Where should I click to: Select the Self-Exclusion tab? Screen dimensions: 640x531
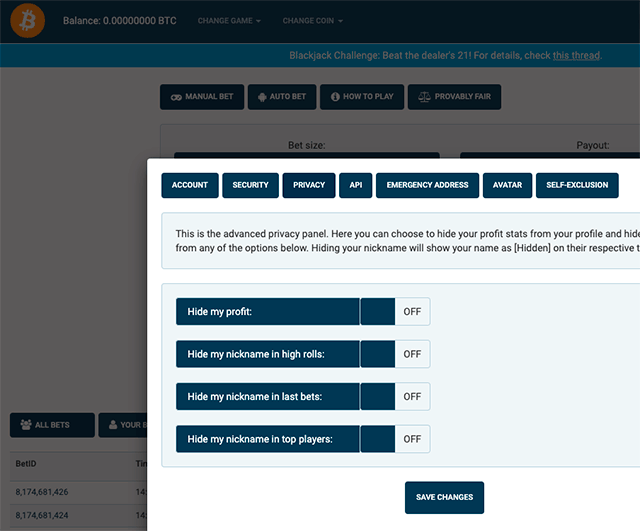(577, 185)
